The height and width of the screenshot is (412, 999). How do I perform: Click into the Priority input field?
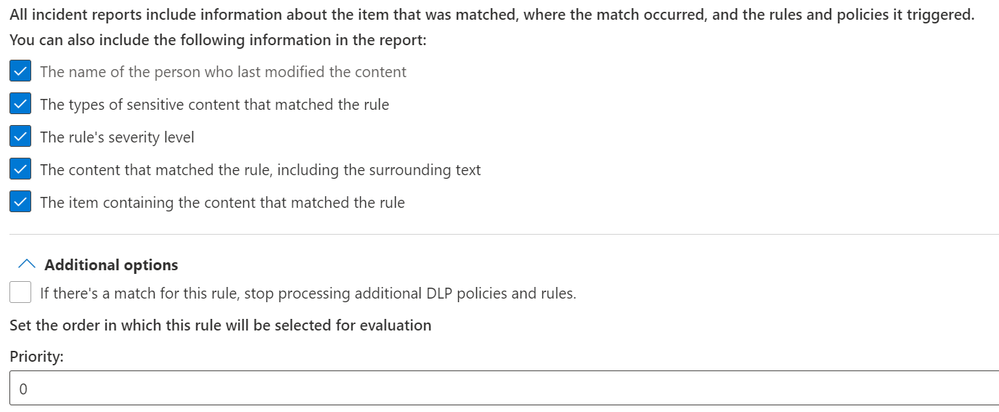tap(500, 388)
